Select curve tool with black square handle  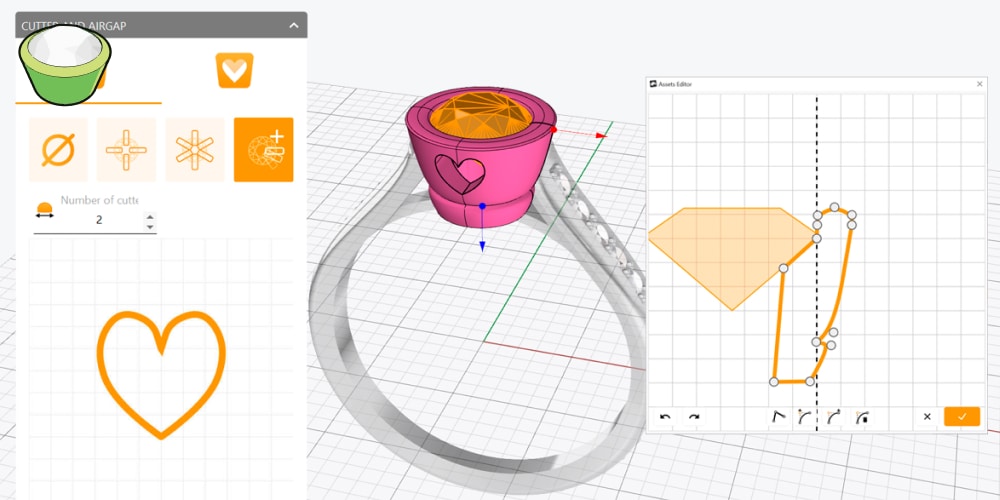[861, 416]
